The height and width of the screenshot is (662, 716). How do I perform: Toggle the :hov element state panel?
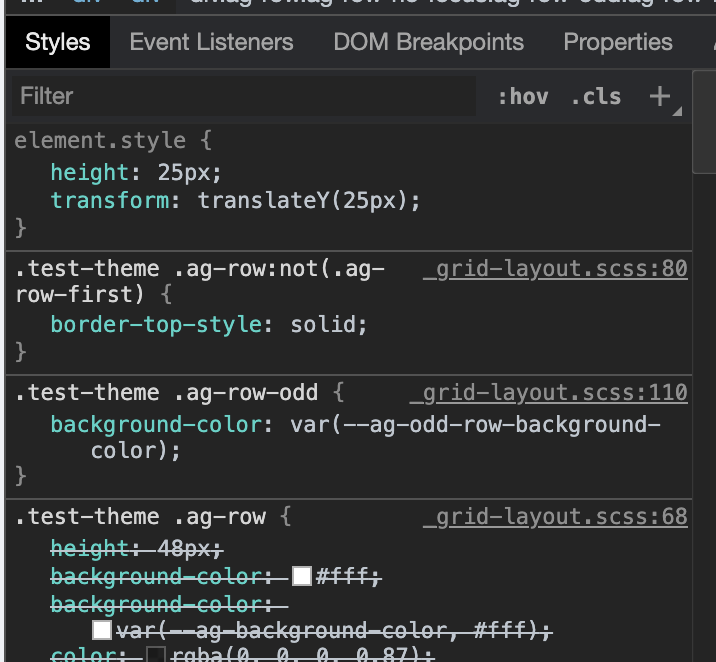[x=523, y=97]
